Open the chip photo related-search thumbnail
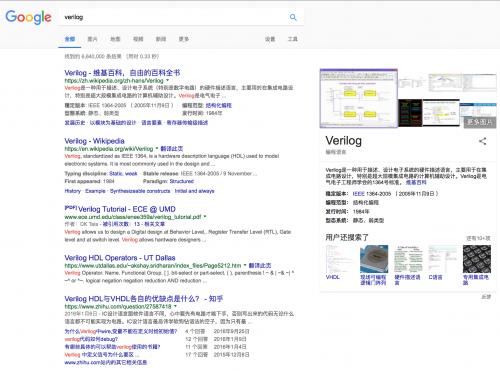This screenshot has height=371, width=500. coord(374,259)
